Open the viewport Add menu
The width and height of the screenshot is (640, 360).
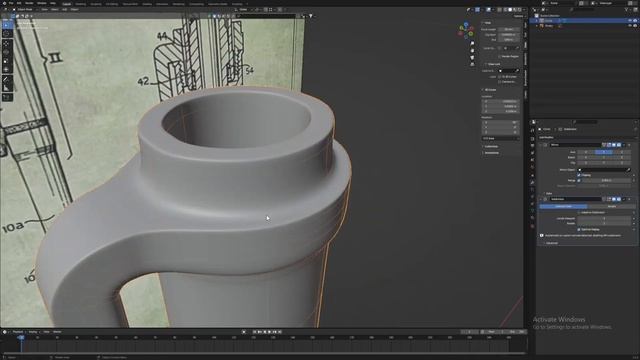coord(64,9)
